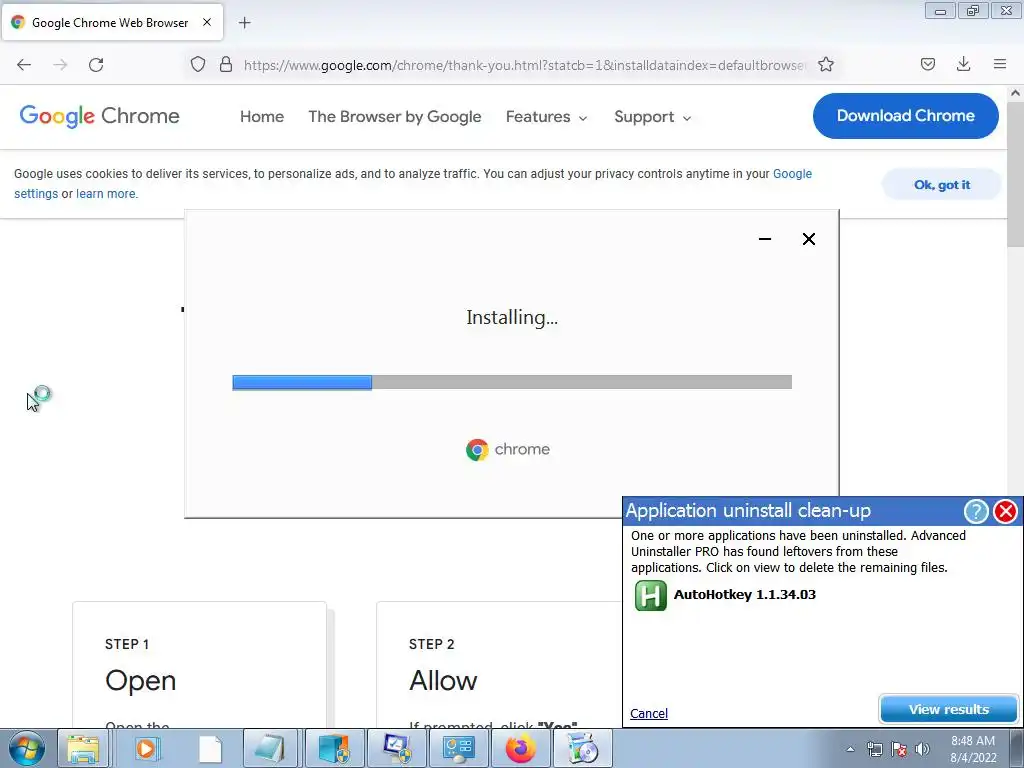
Task: Click the page vertical scrollbar thumb
Action: tap(1015, 175)
